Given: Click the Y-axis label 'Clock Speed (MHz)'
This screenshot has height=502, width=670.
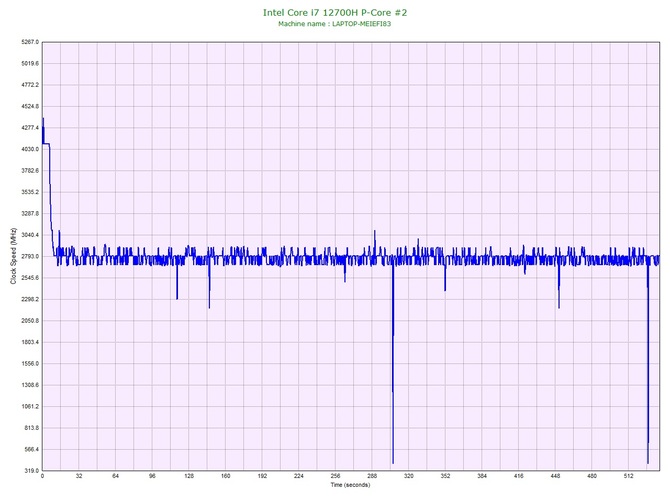Looking at the screenshot, I should click(x=13, y=256).
